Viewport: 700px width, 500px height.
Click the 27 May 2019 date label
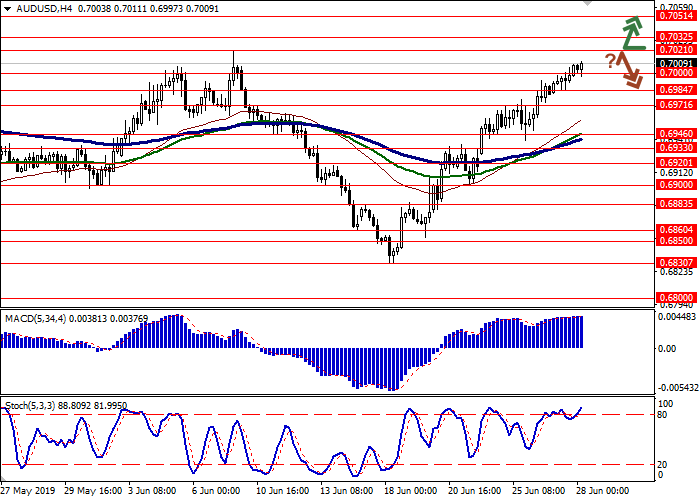tap(28, 491)
